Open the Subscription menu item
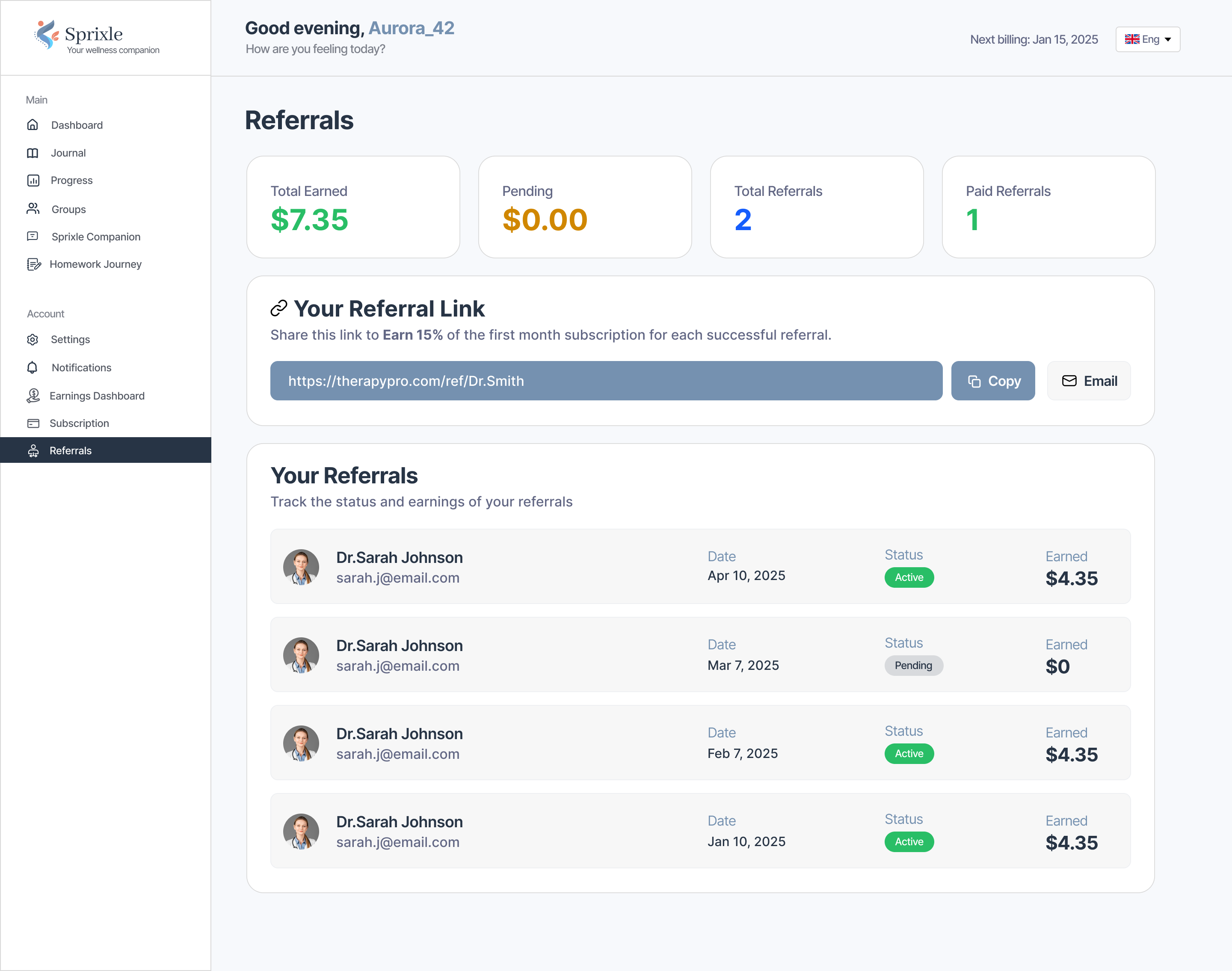 [x=79, y=423]
